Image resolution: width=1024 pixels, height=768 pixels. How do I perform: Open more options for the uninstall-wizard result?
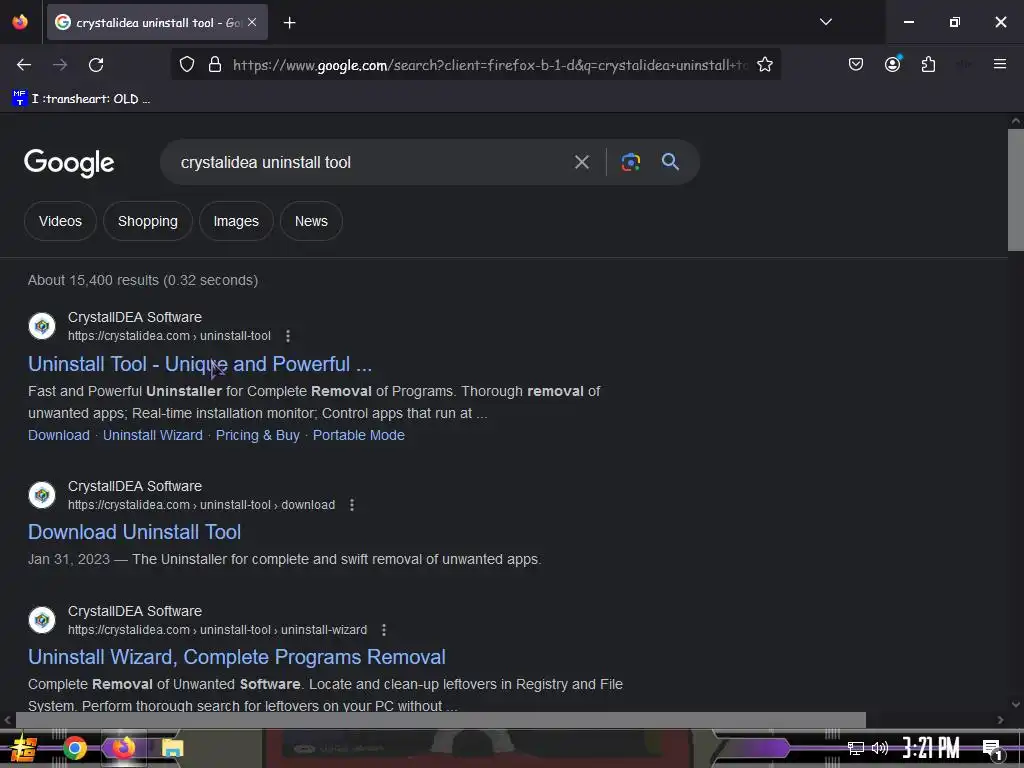click(384, 630)
